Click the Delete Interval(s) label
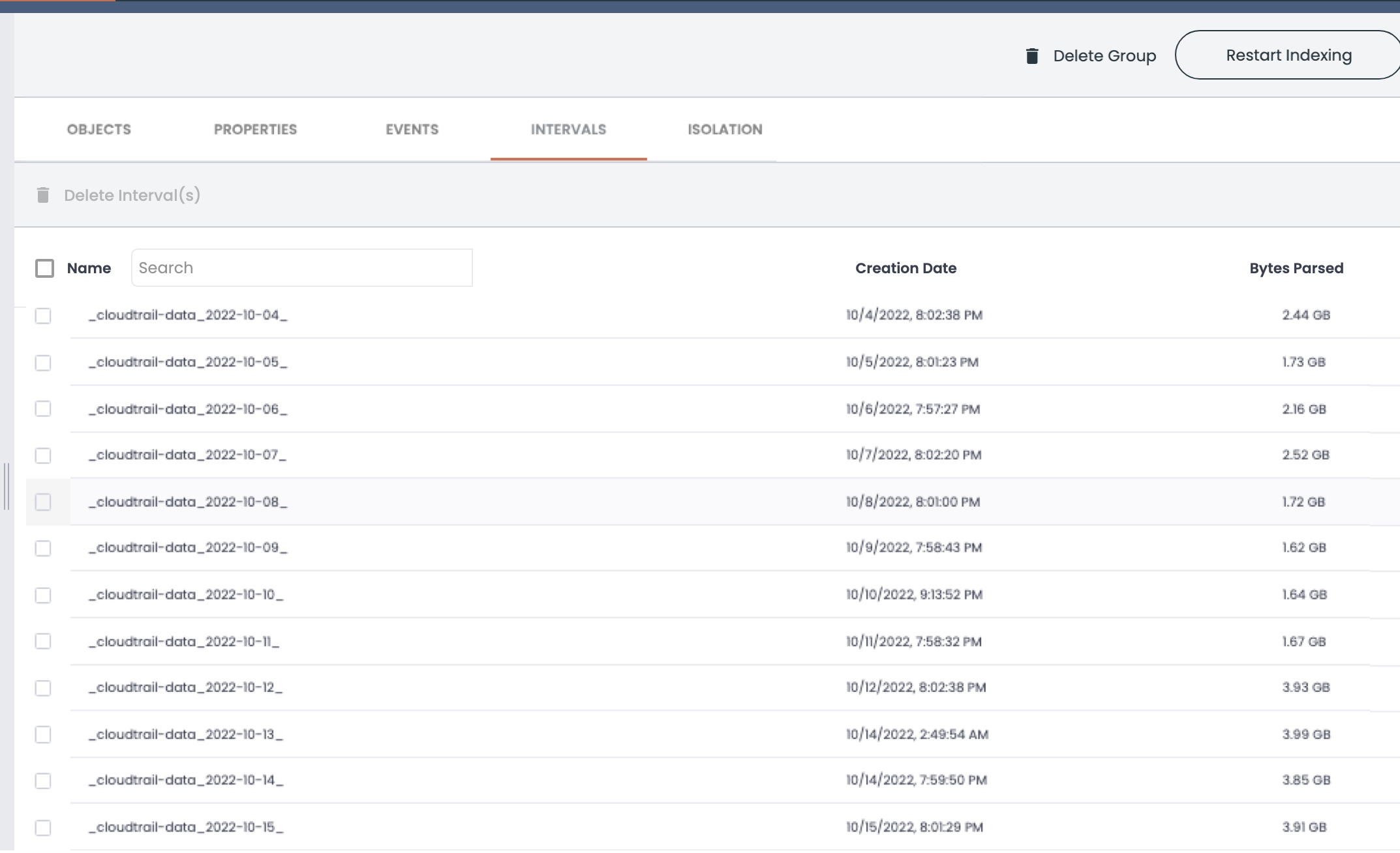Screen dimensions: 1400x853 coord(132,195)
